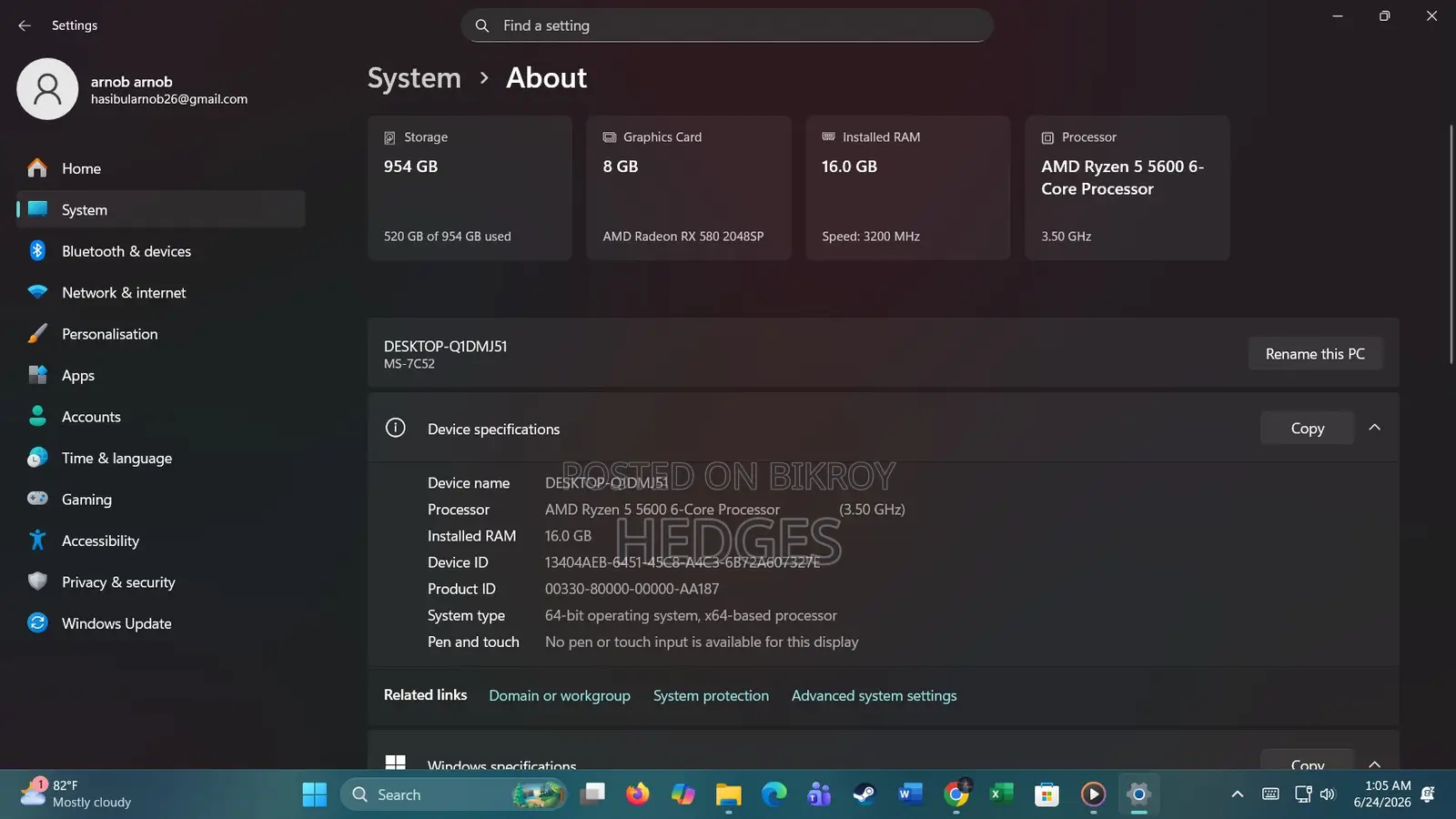Screen dimensions: 1456x819
Task: Open Privacy & security settings
Action: [160, 581]
